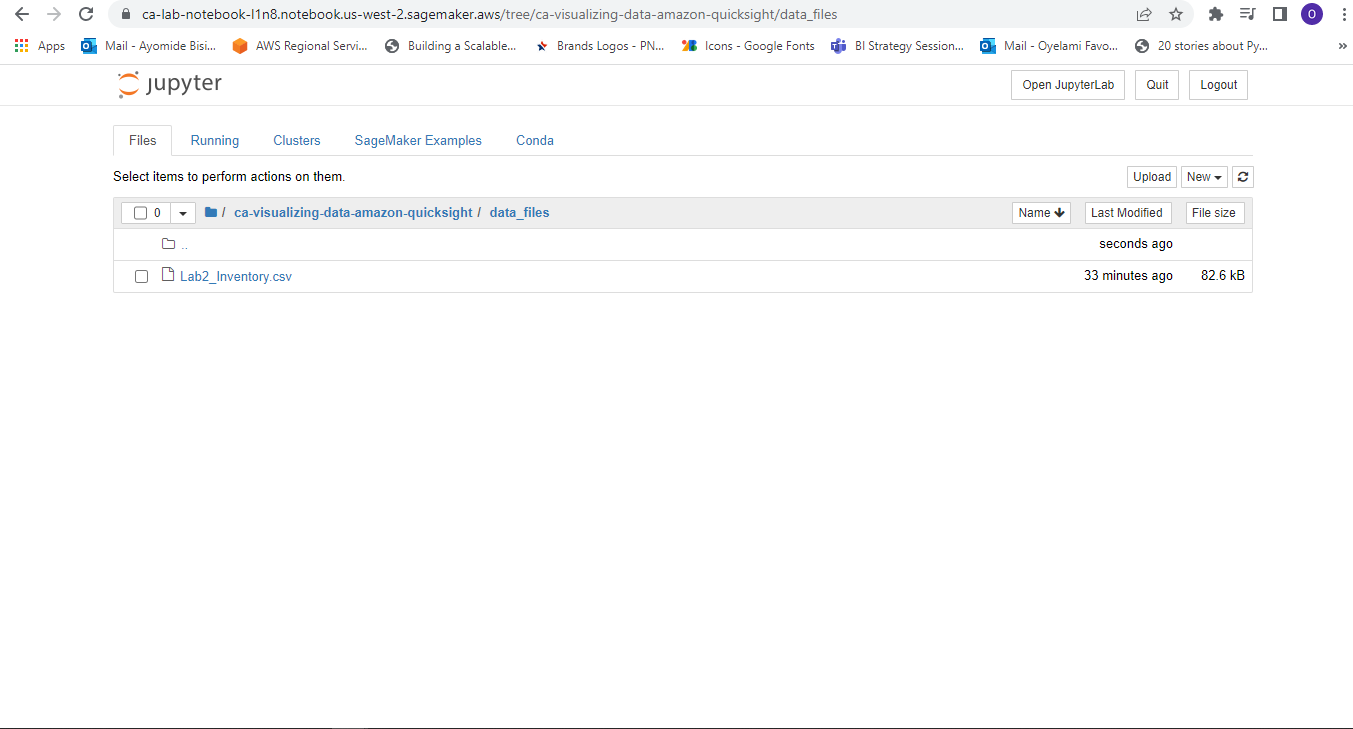Navigate to ca-visualizing-data-amazon-quicksight breadcrumb
This screenshot has width=1353, height=729.
pos(353,212)
